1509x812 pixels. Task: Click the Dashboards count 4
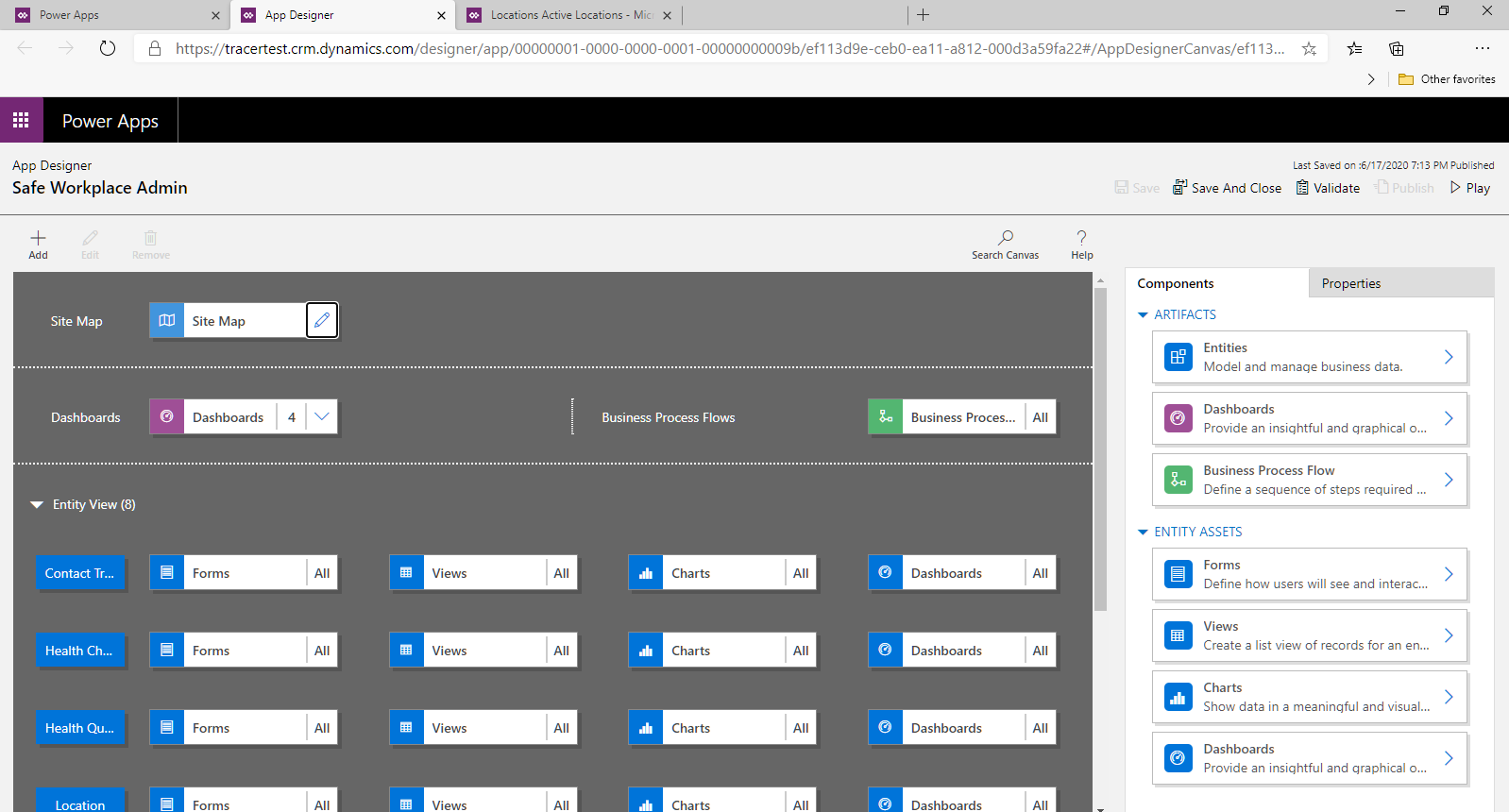click(x=292, y=416)
